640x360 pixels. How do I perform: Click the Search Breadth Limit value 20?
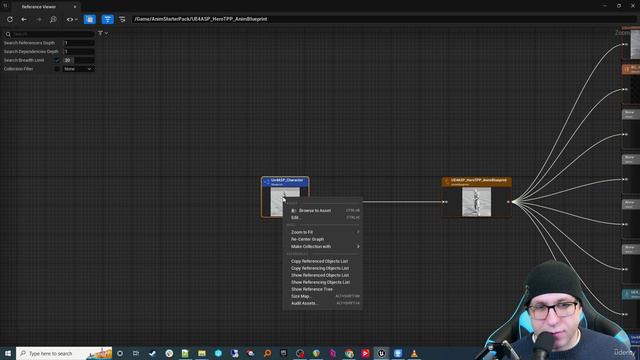pyautogui.click(x=79, y=60)
